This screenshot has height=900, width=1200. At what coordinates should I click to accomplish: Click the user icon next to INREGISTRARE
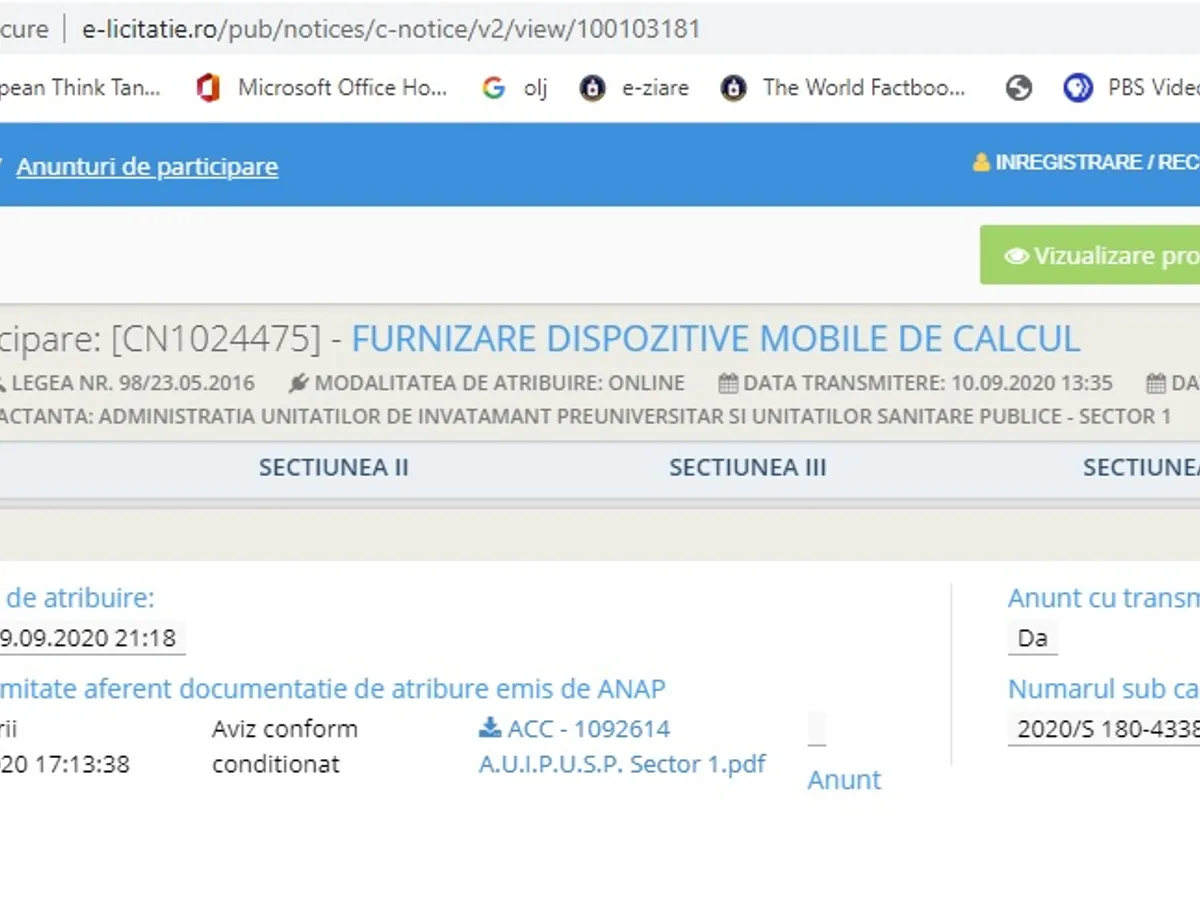pos(981,163)
